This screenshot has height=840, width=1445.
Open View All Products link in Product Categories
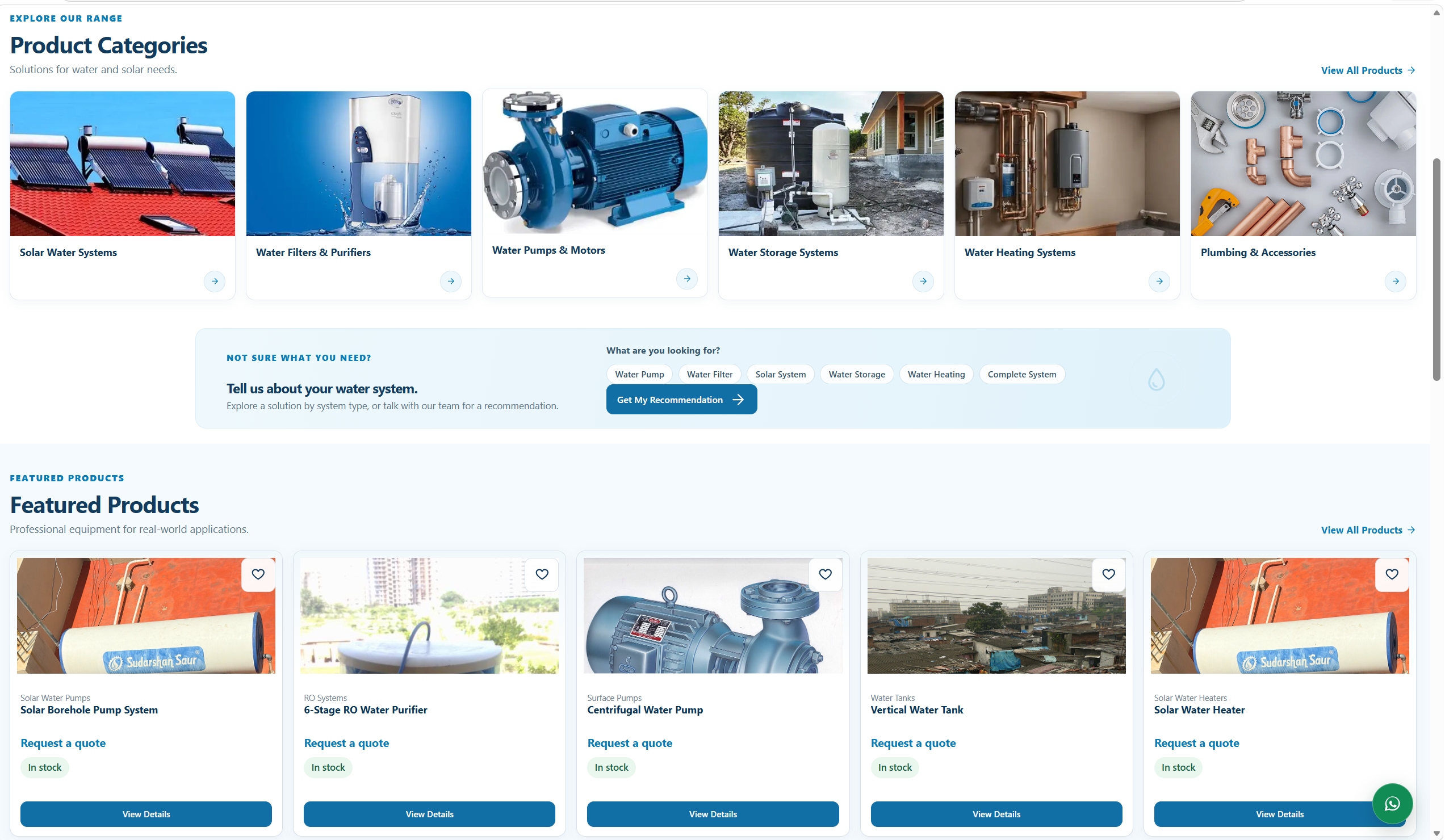tap(1368, 70)
